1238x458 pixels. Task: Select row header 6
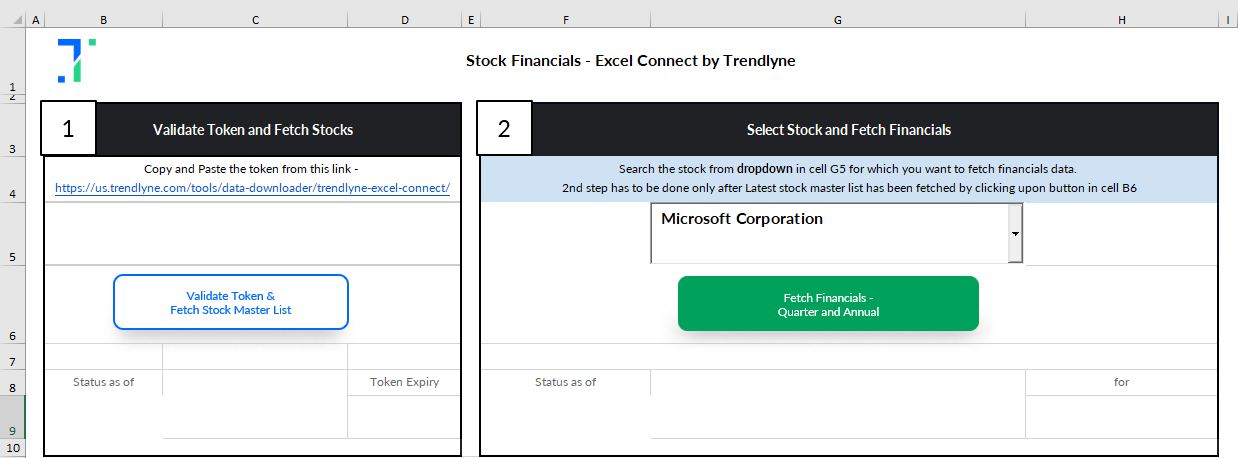point(12,304)
